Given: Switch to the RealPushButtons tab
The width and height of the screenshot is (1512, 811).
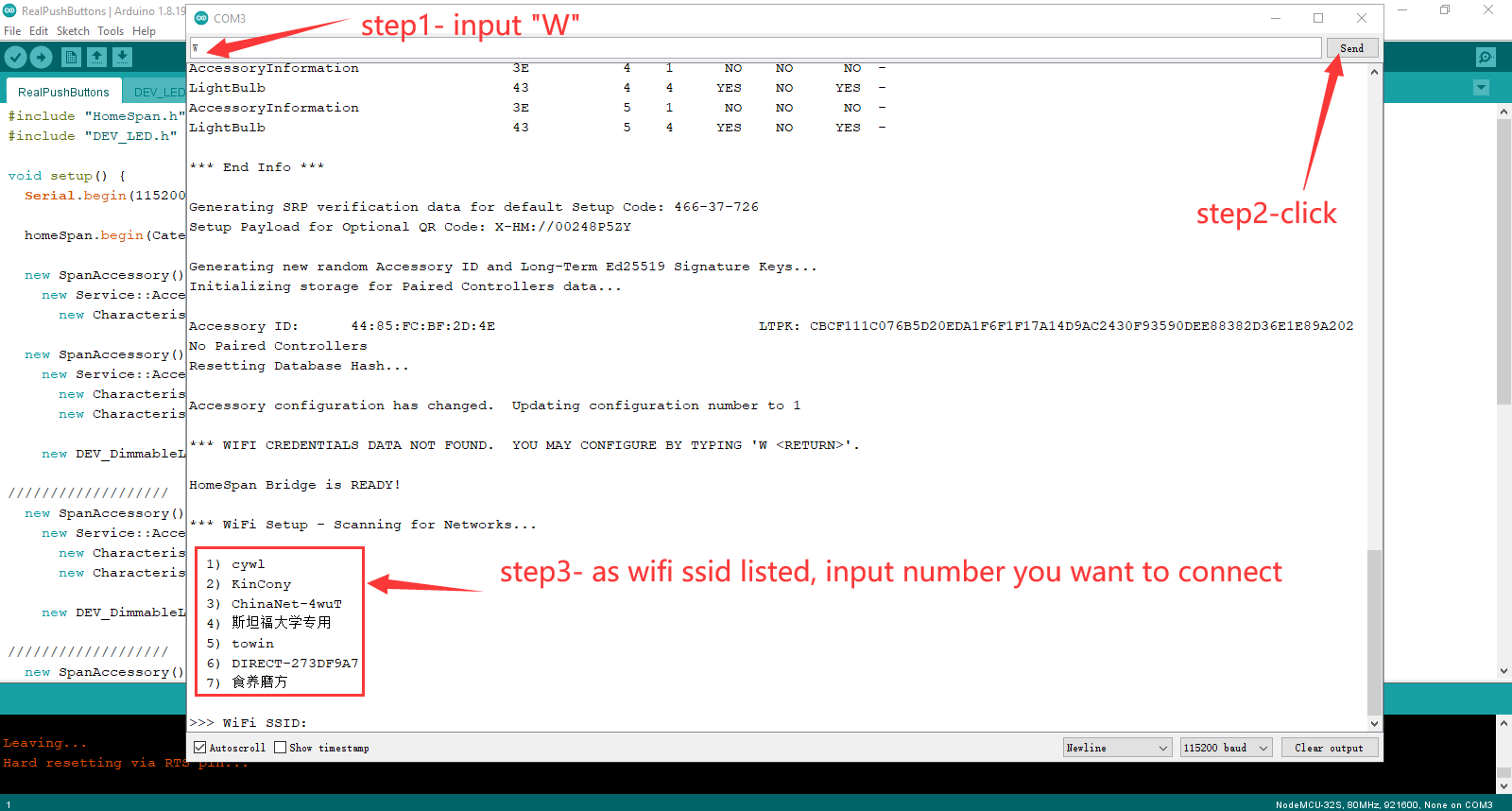Looking at the screenshot, I should point(63,92).
